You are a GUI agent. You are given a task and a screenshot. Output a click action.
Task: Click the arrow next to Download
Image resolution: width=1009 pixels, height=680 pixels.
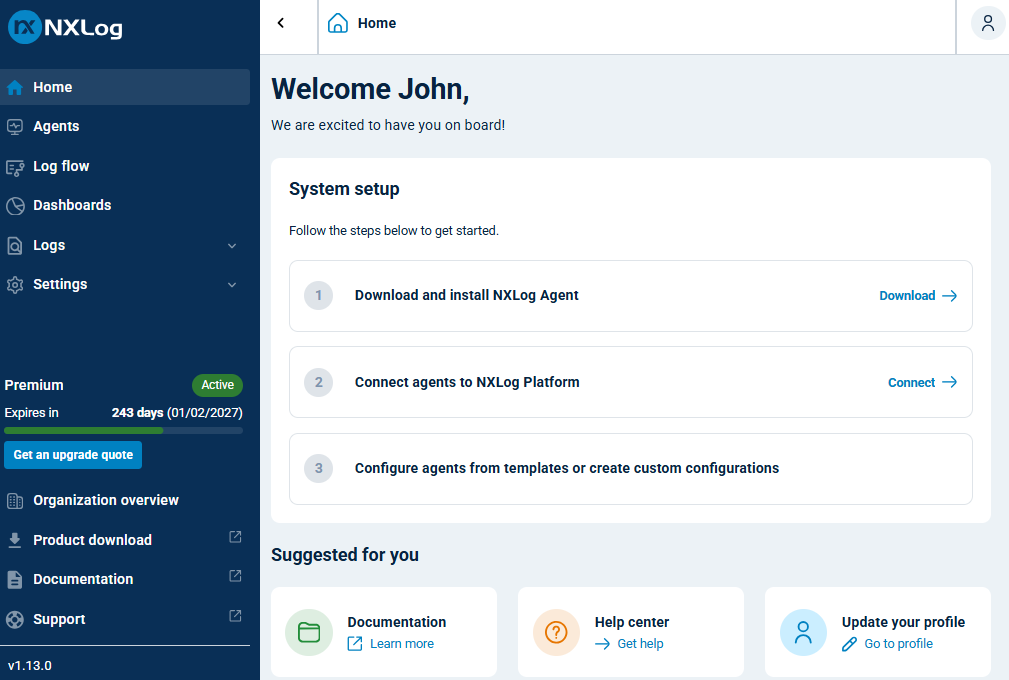click(x=950, y=296)
